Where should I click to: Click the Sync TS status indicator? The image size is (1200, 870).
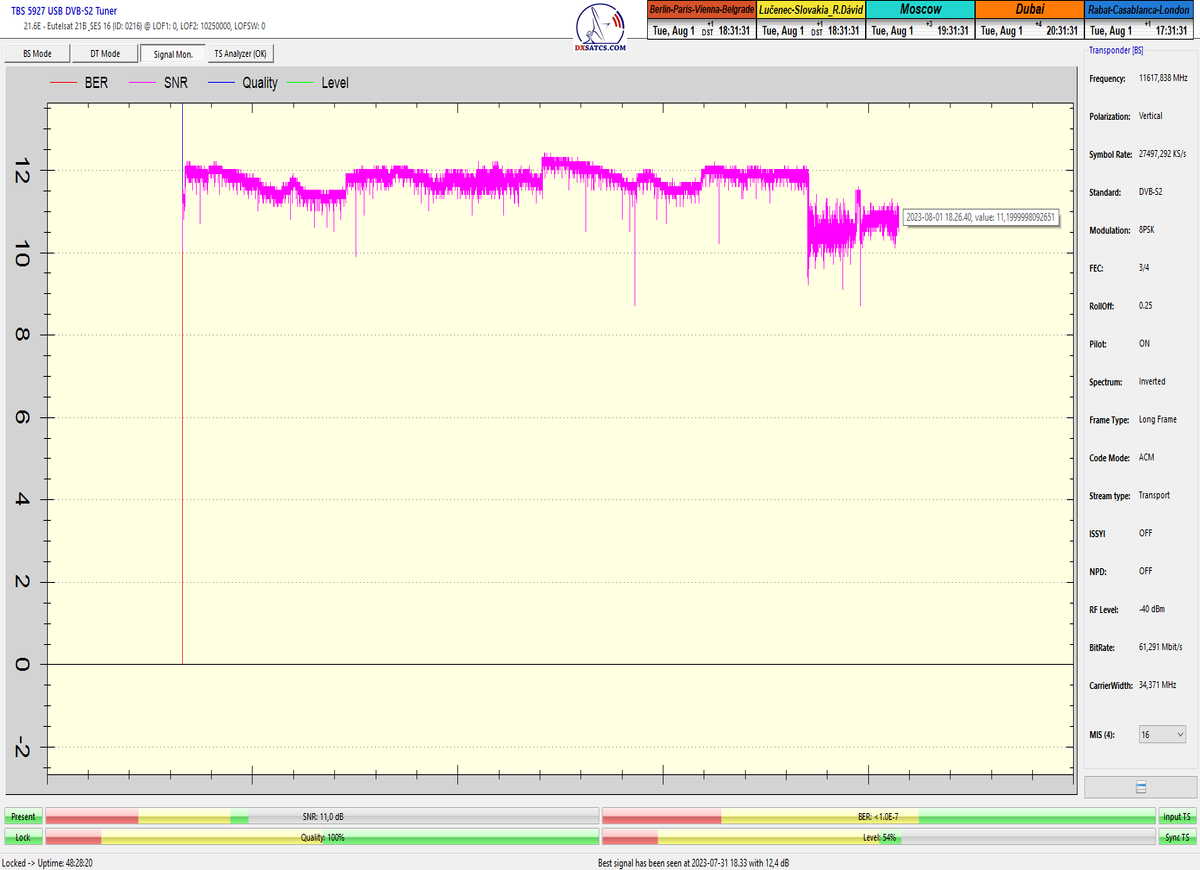1176,837
